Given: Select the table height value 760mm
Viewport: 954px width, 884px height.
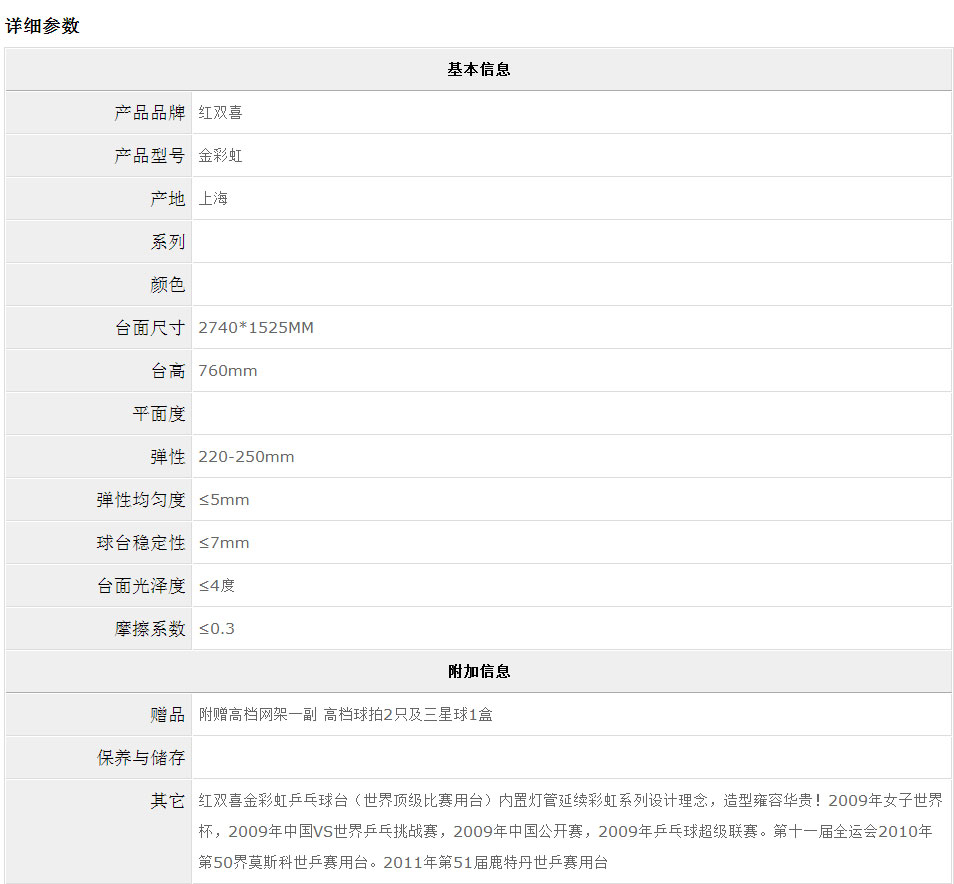Looking at the screenshot, I should tap(228, 371).
